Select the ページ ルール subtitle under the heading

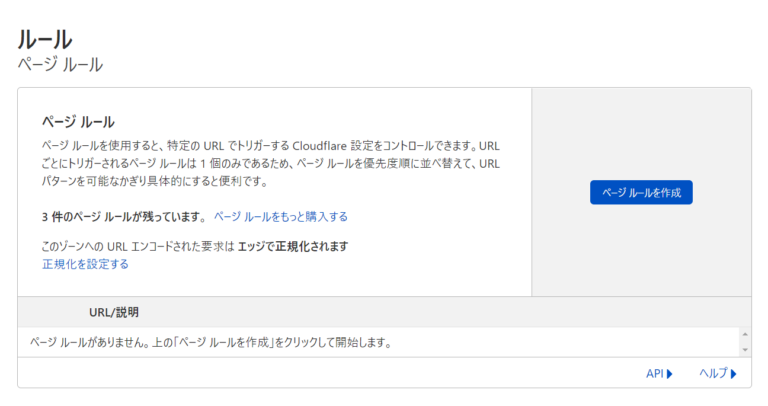click(60, 64)
